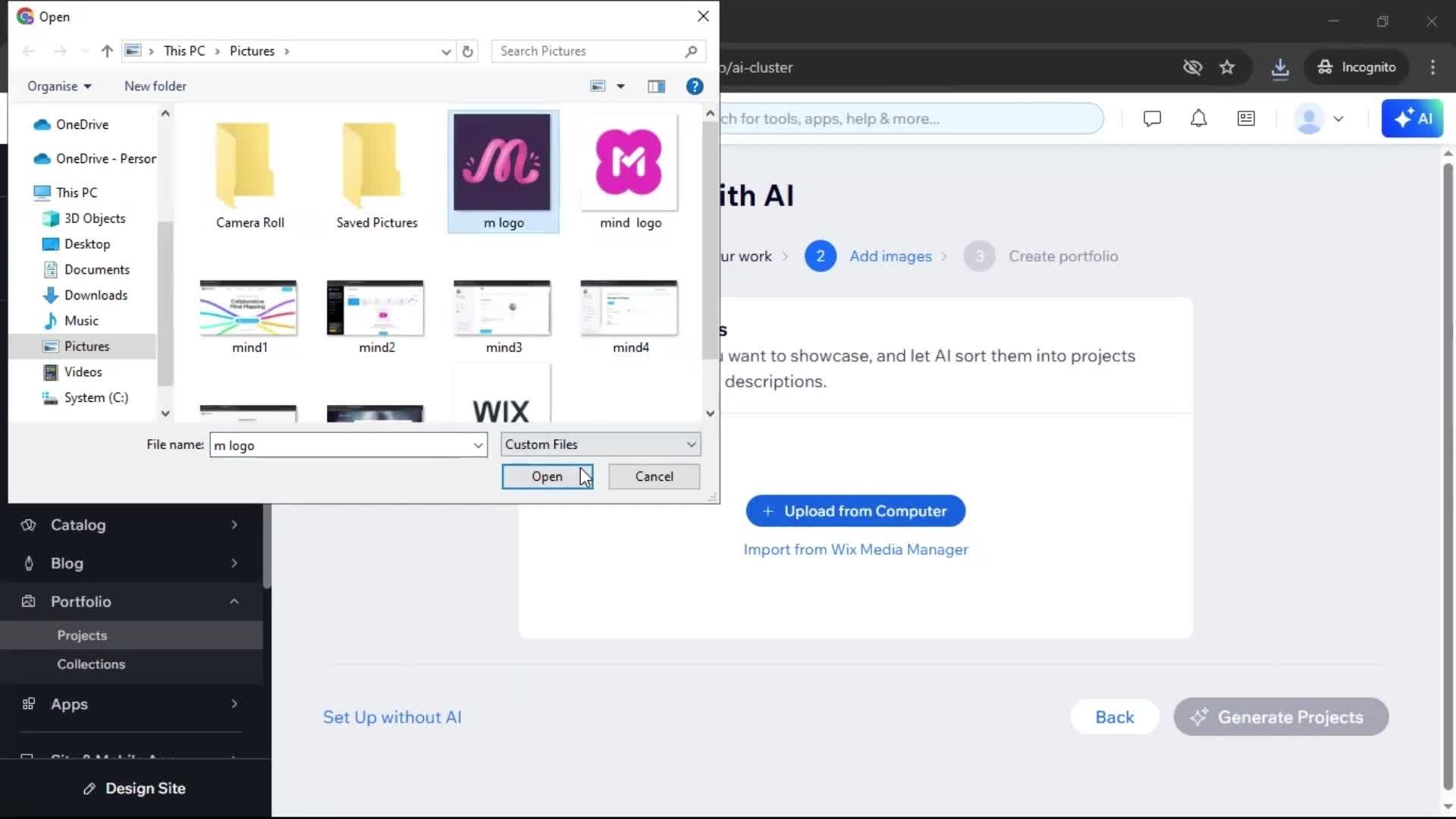Click the Back arrow in Open dialog
The height and width of the screenshot is (819, 1456).
[x=29, y=51]
